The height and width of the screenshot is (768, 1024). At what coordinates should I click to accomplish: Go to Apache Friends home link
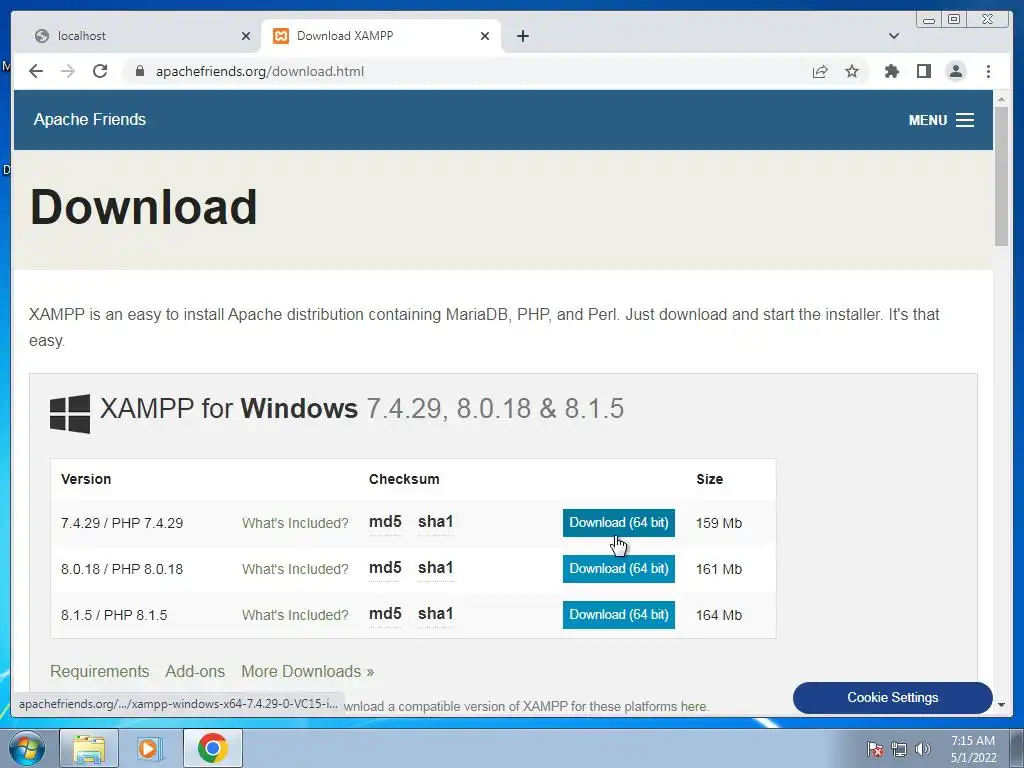89,120
